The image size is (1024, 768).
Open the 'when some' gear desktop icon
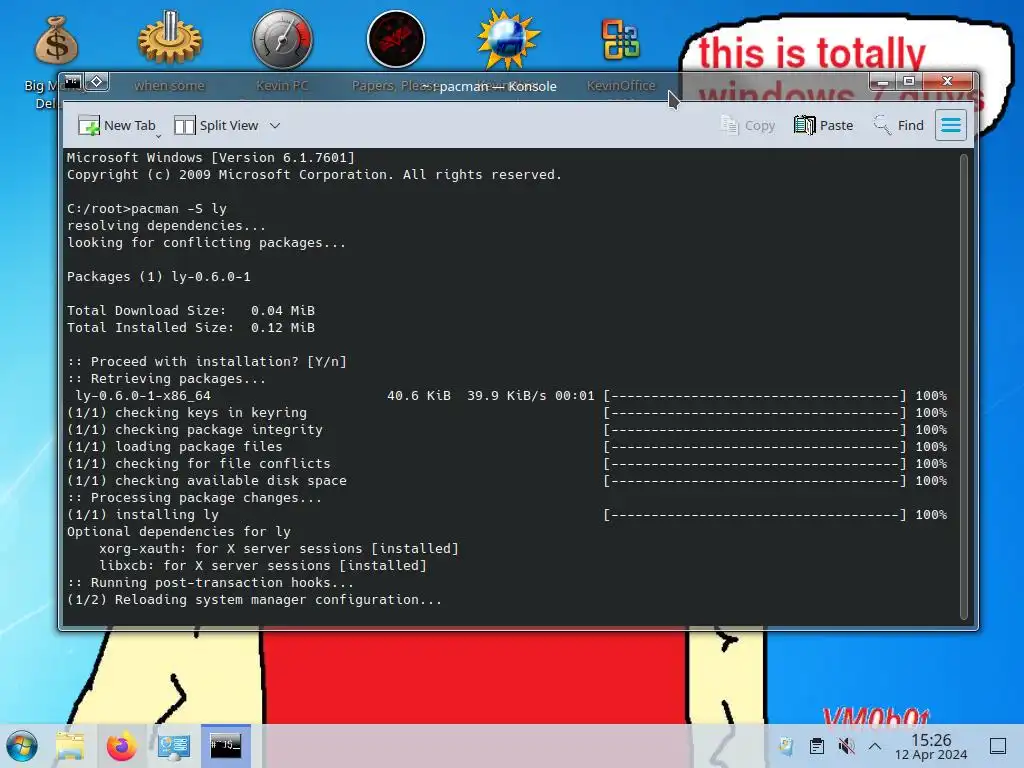(x=170, y=40)
